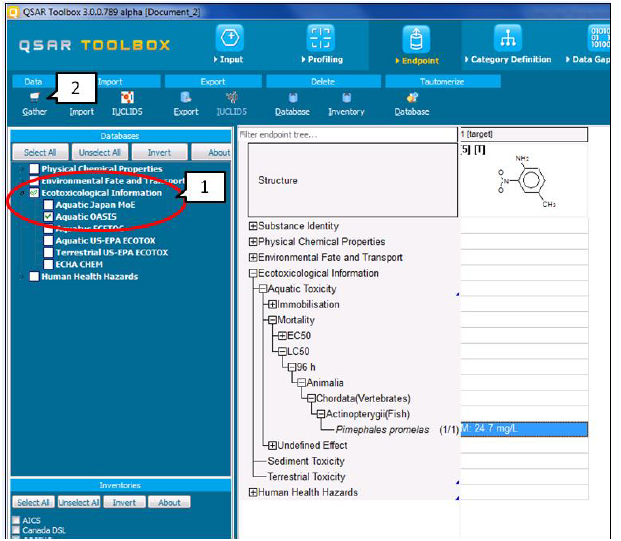
Task: Check Human Health Hazards database
Action: point(34,276)
